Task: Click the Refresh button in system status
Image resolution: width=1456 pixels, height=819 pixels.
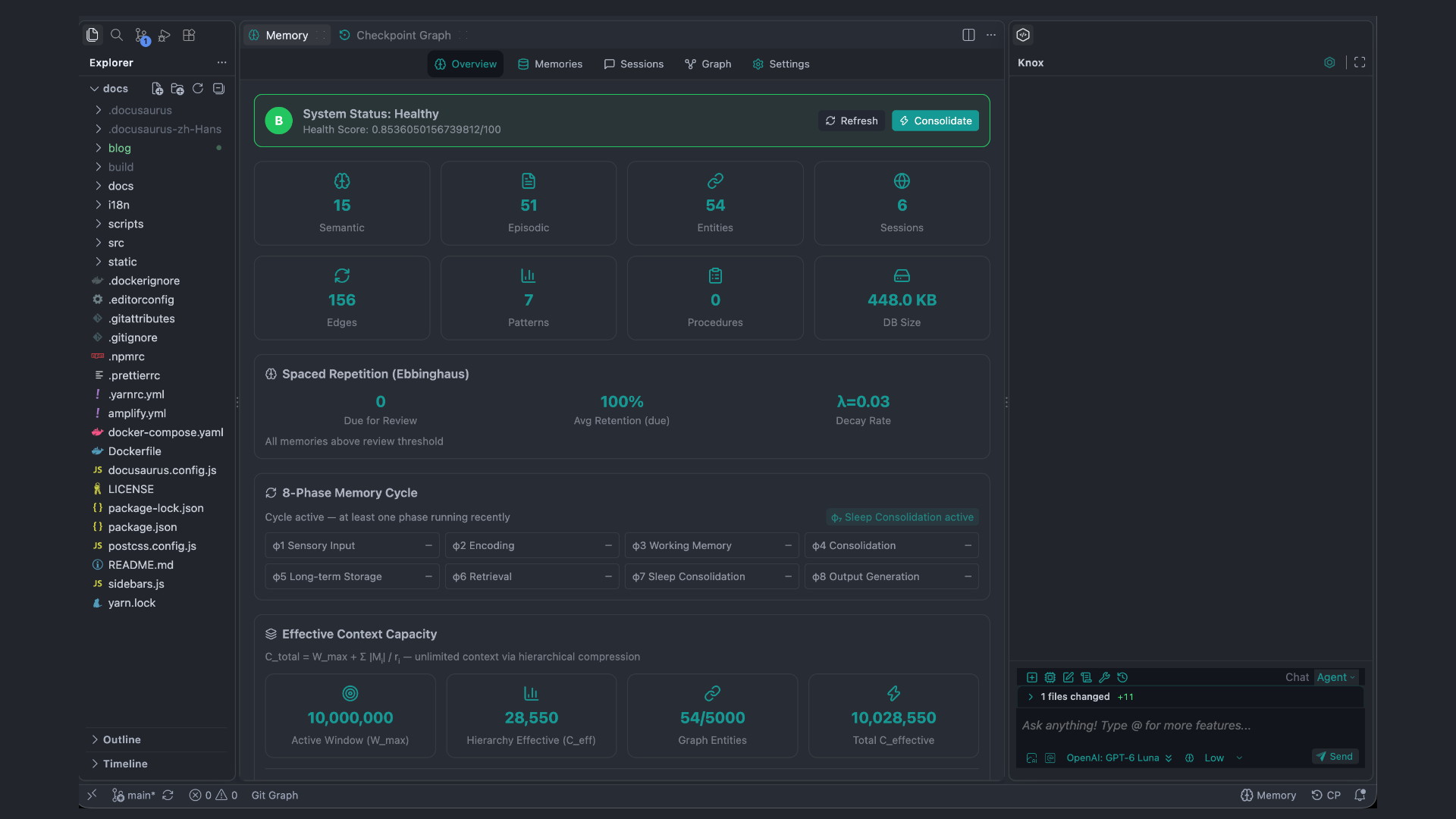Action: pyautogui.click(x=852, y=121)
